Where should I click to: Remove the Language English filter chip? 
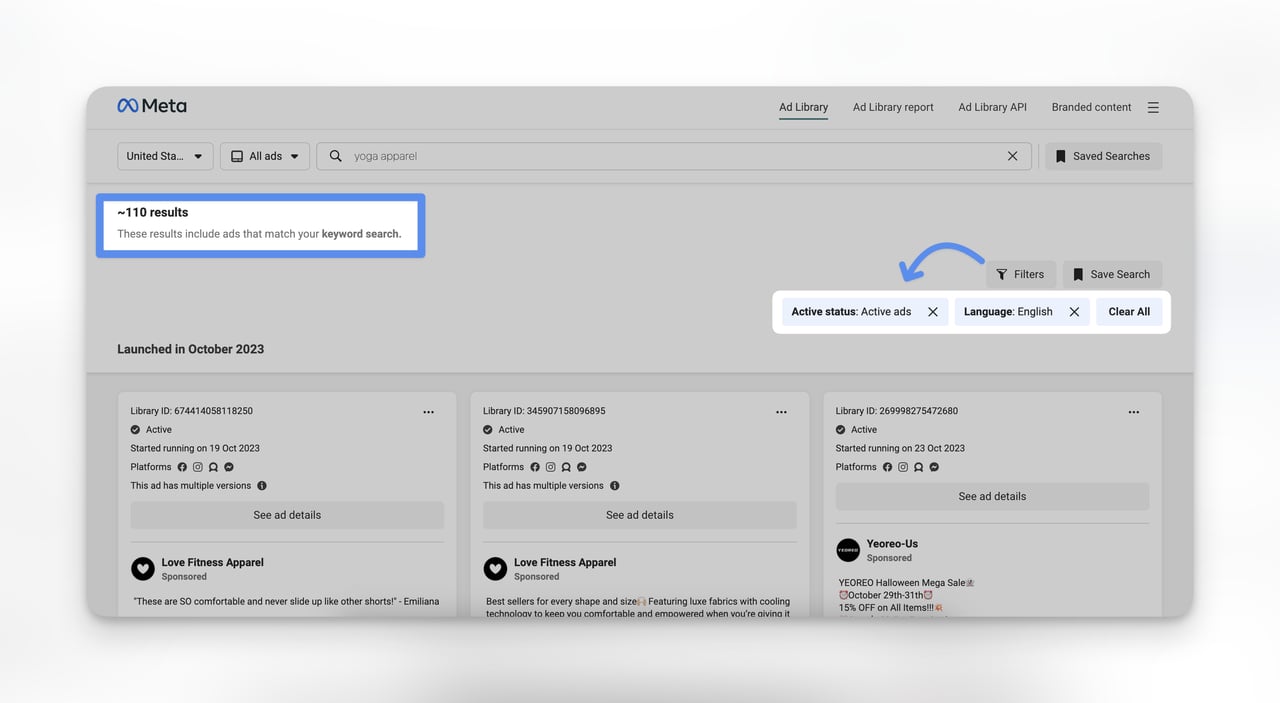point(1074,312)
